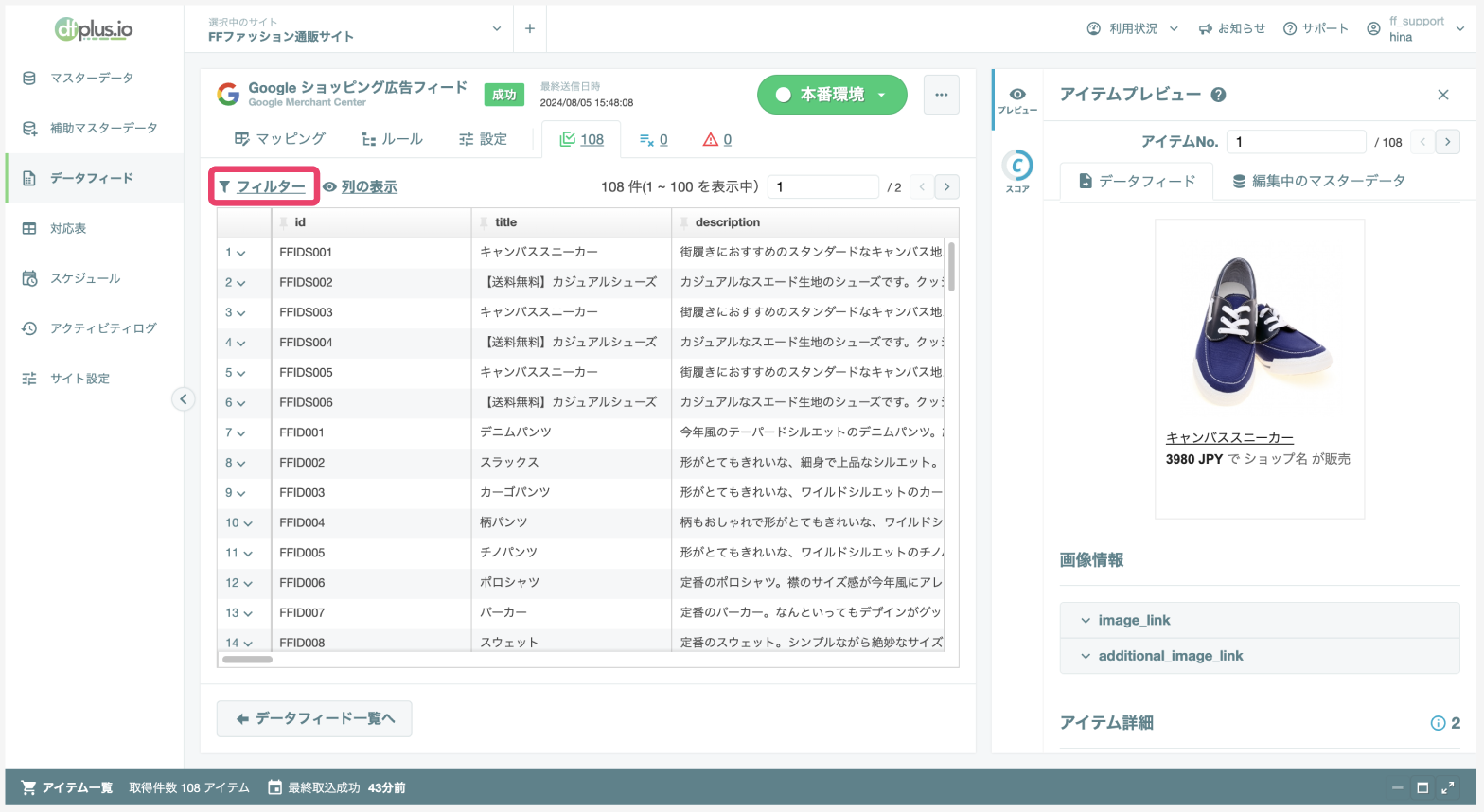Click the table page number field

[823, 186]
